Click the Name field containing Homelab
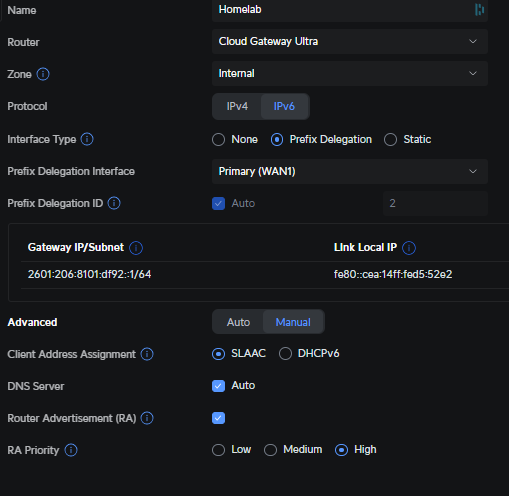Screen dimensions: 509x496 tap(350, 10)
